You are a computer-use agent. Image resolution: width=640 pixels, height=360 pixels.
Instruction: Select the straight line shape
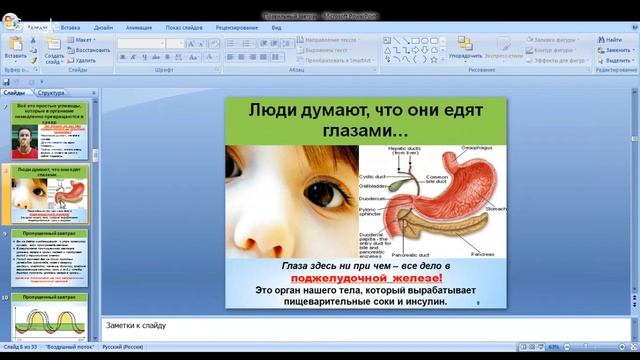click(397, 40)
